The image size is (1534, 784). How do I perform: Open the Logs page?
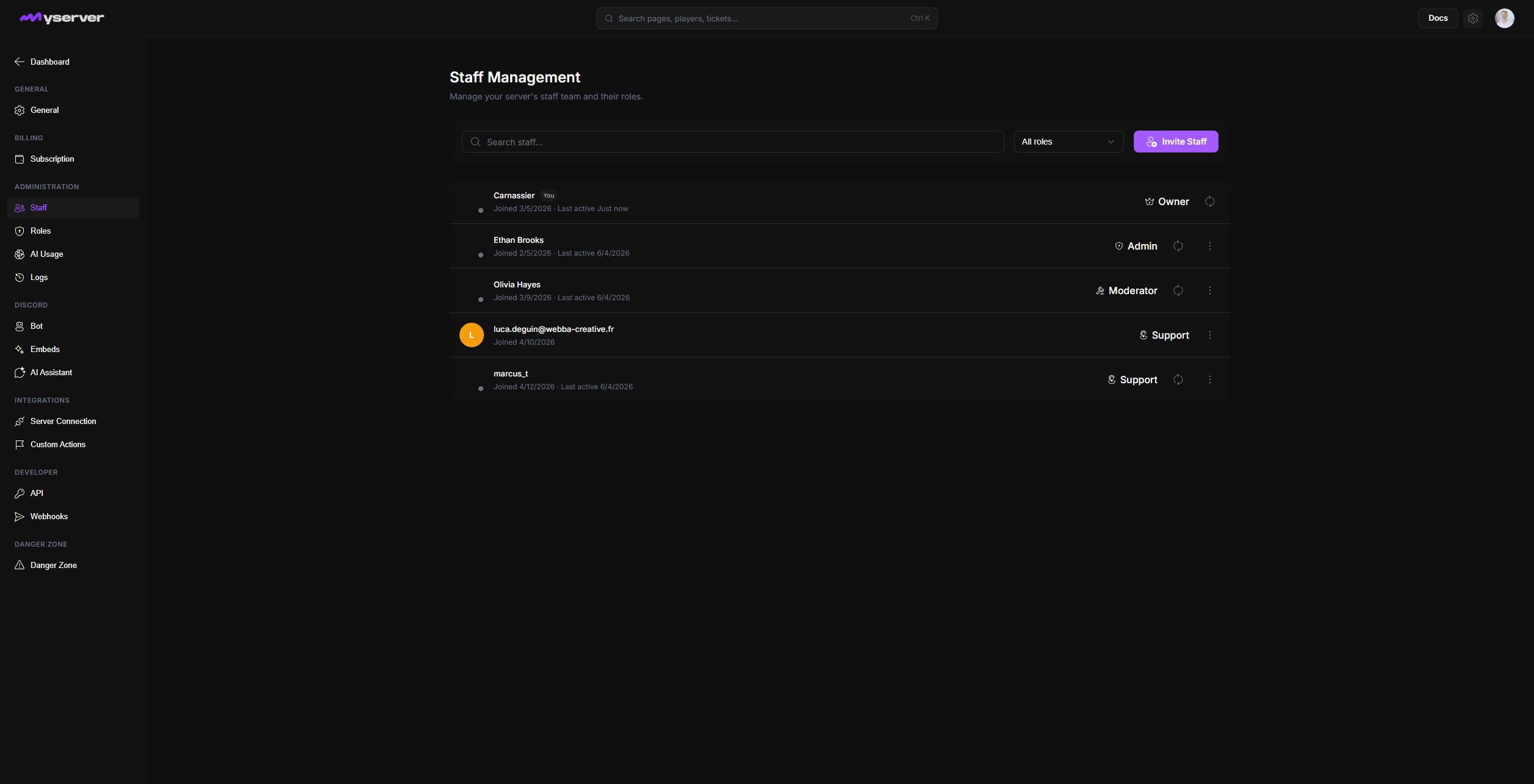click(73, 278)
